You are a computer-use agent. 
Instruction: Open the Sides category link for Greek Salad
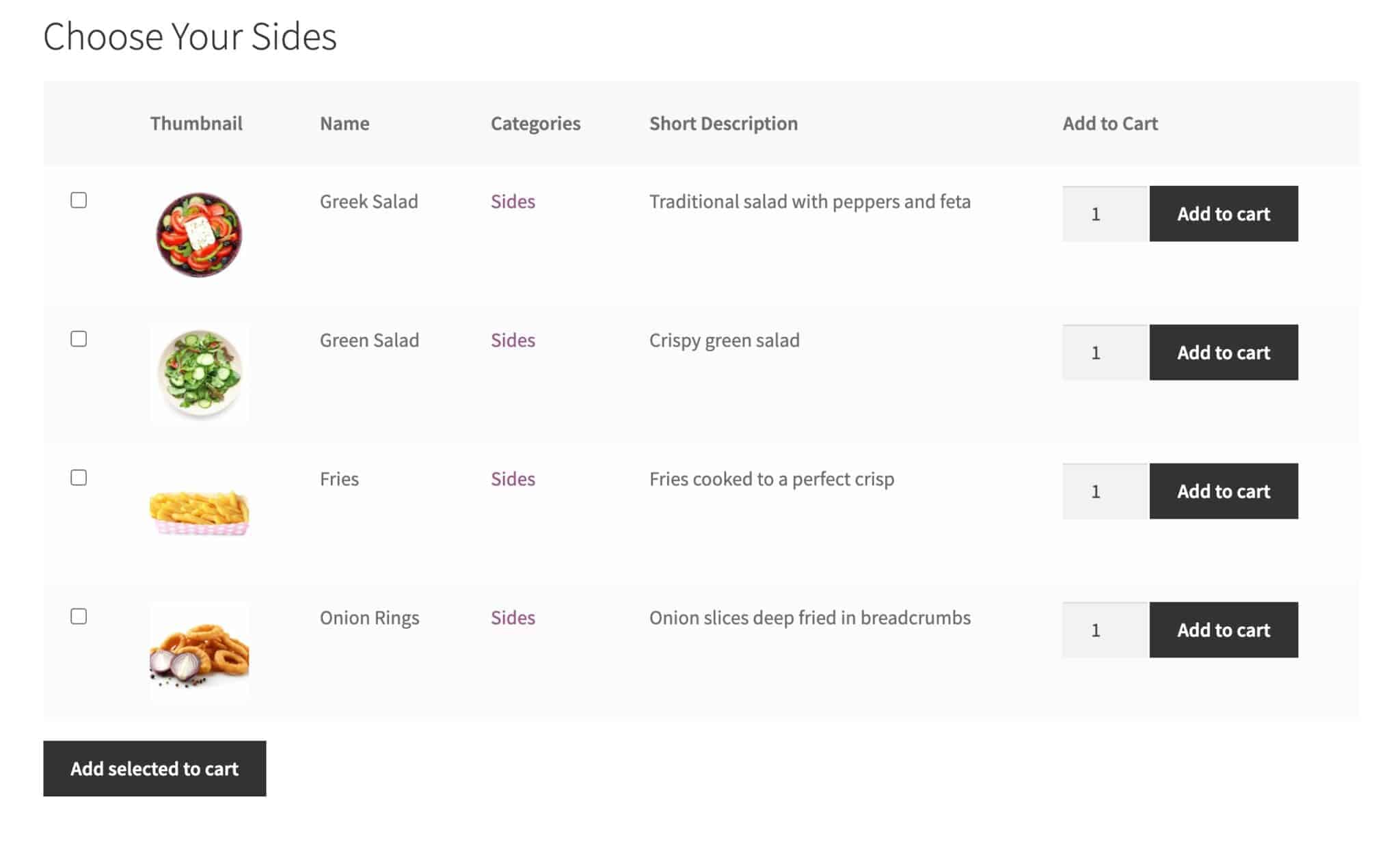click(513, 201)
